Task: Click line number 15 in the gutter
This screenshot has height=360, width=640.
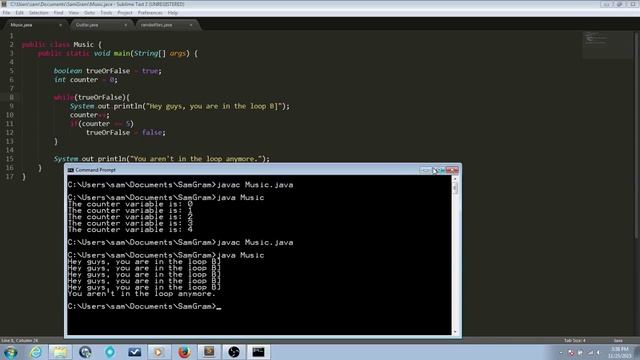Action: [10, 159]
